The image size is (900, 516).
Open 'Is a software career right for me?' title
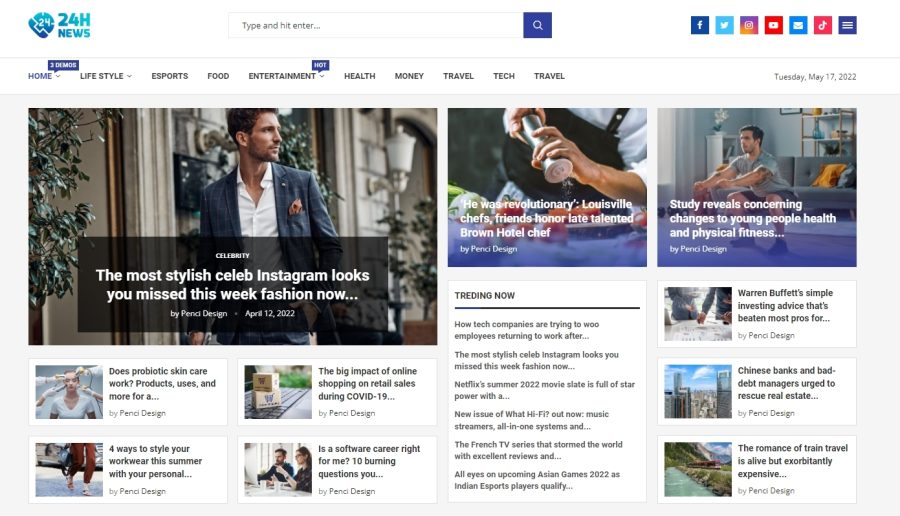point(369,461)
